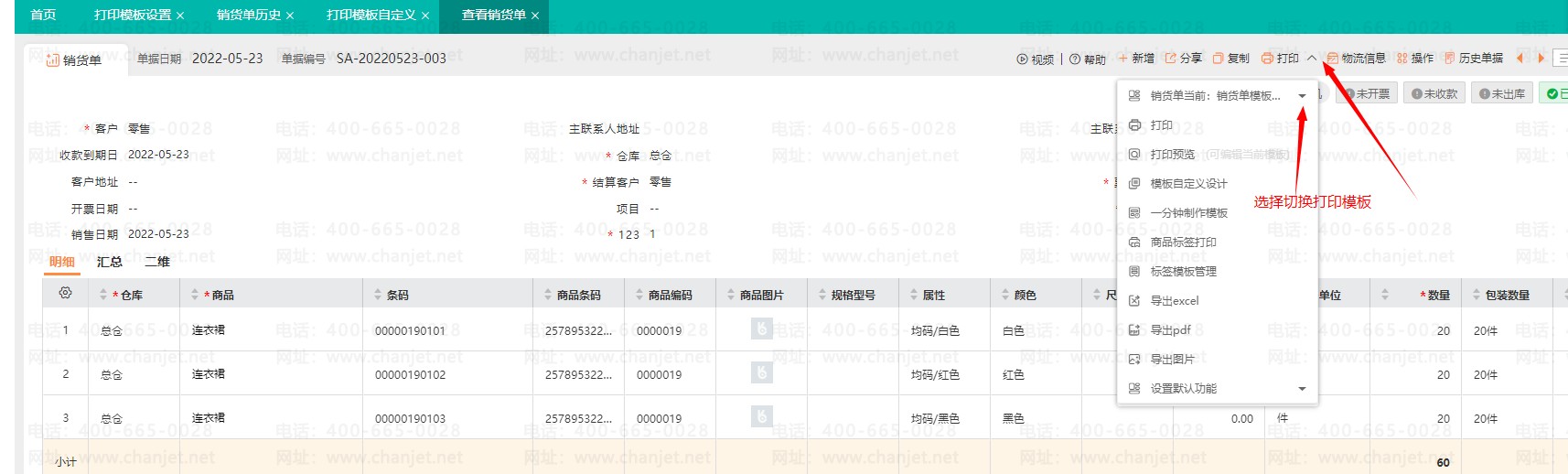Screen dimensions: 1568x474
Task: Switch to the 首页 tab
Action: click(43, 15)
